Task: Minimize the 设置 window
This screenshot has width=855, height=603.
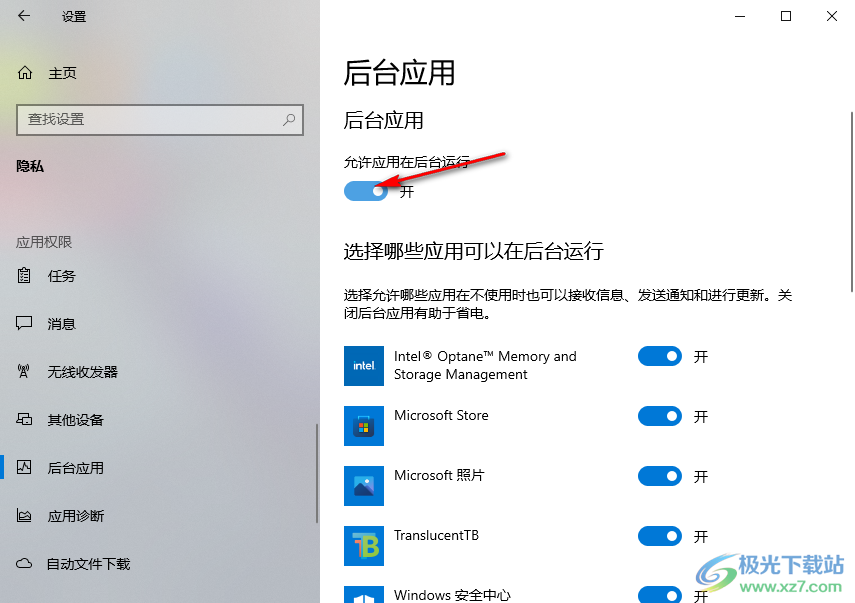Action: pos(740,16)
